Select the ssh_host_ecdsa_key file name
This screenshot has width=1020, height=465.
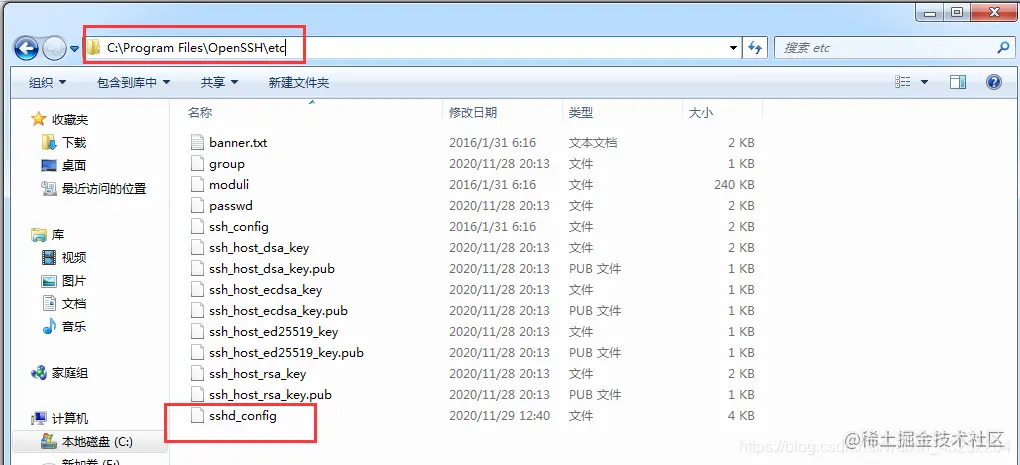coord(266,289)
